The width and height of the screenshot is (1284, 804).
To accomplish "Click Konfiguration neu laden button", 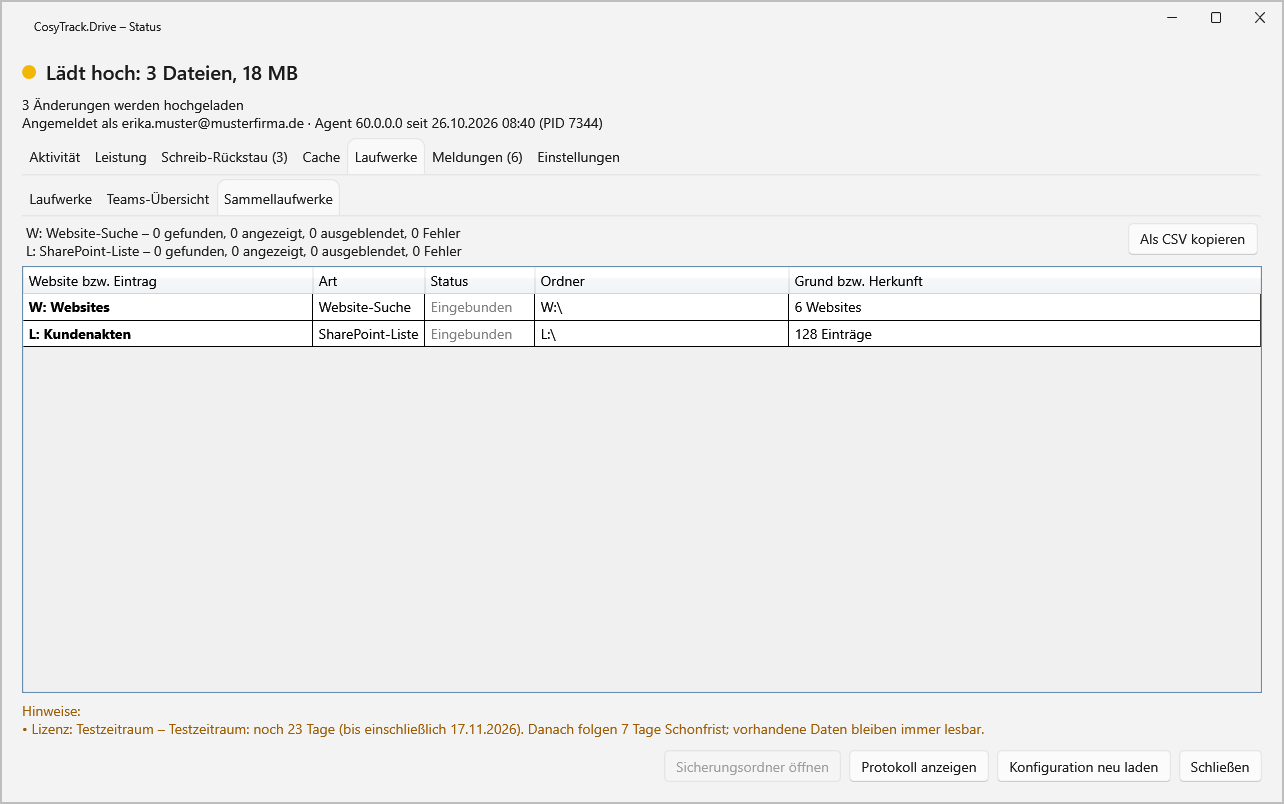I will point(1083,767).
